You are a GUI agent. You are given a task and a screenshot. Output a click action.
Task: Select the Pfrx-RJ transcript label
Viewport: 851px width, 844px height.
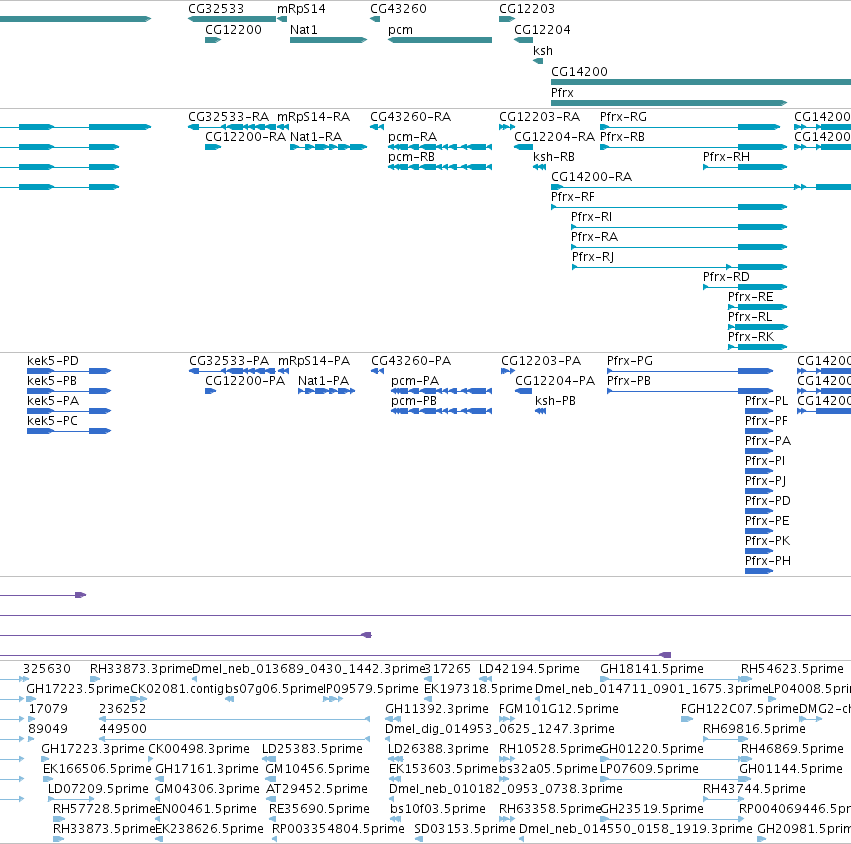pos(593,257)
